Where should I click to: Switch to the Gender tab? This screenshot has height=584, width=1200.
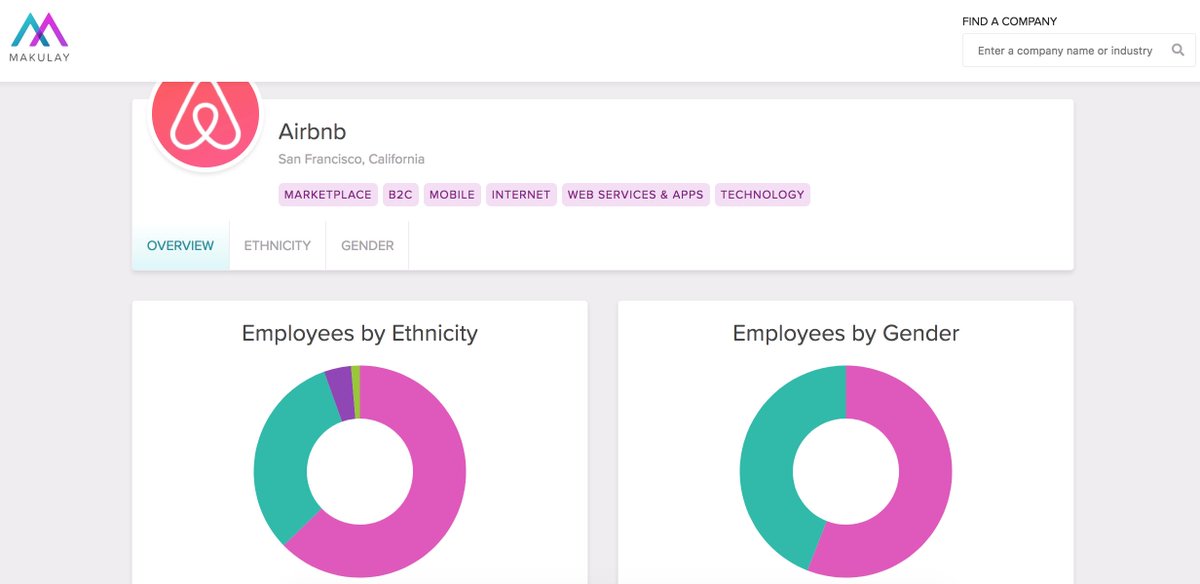point(367,245)
